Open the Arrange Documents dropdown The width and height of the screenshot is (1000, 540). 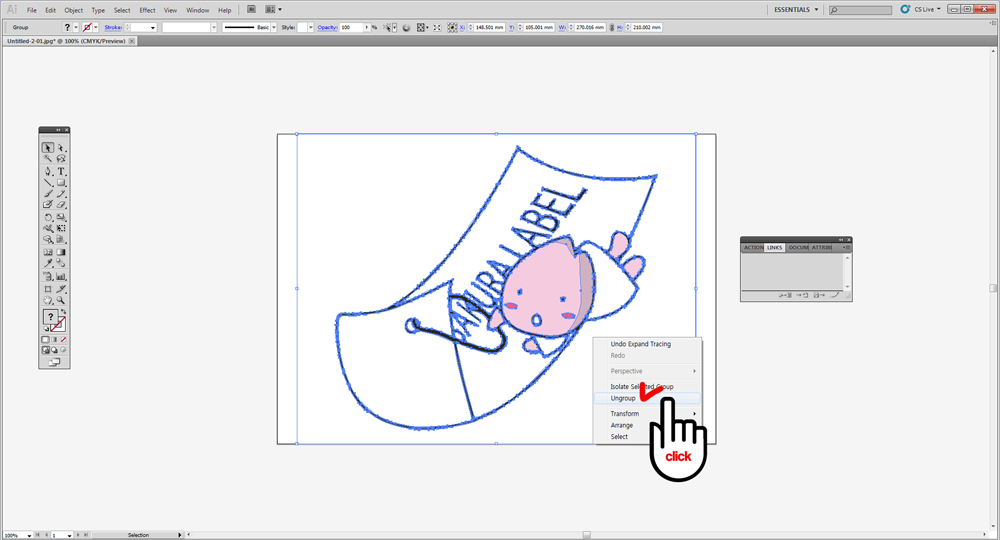274,10
